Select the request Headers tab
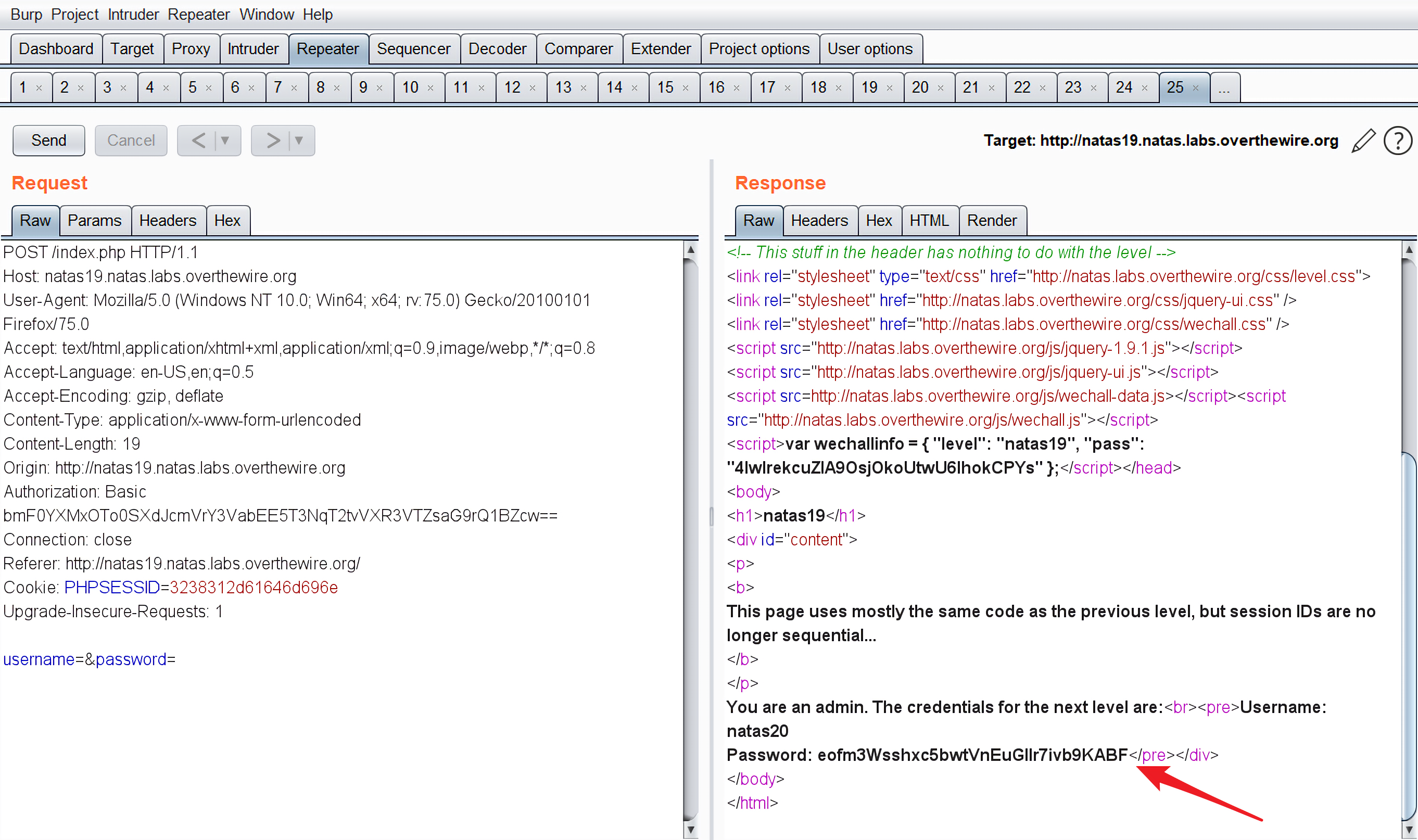 click(168, 221)
